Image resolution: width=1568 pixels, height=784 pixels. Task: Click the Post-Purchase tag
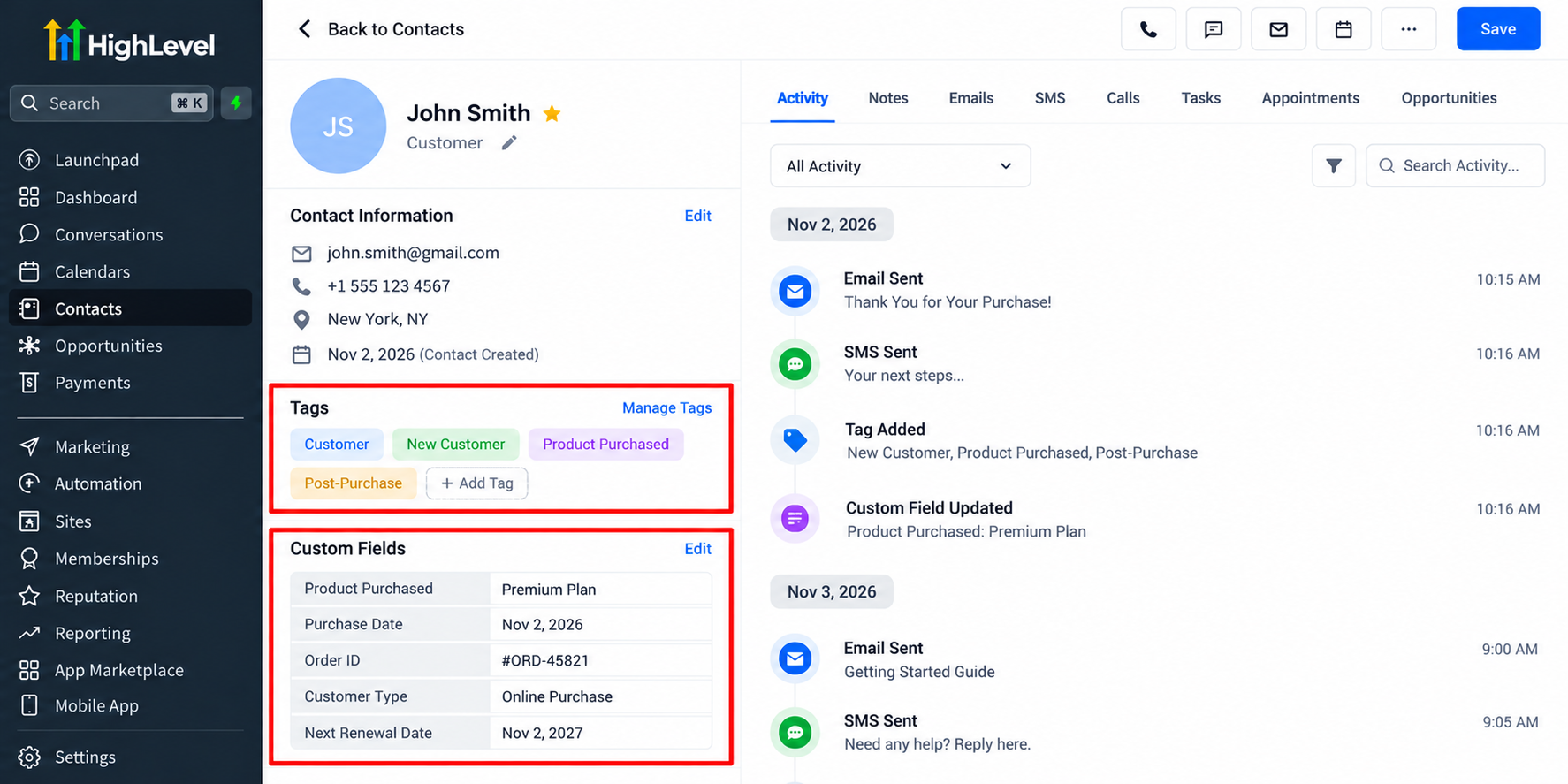354,483
